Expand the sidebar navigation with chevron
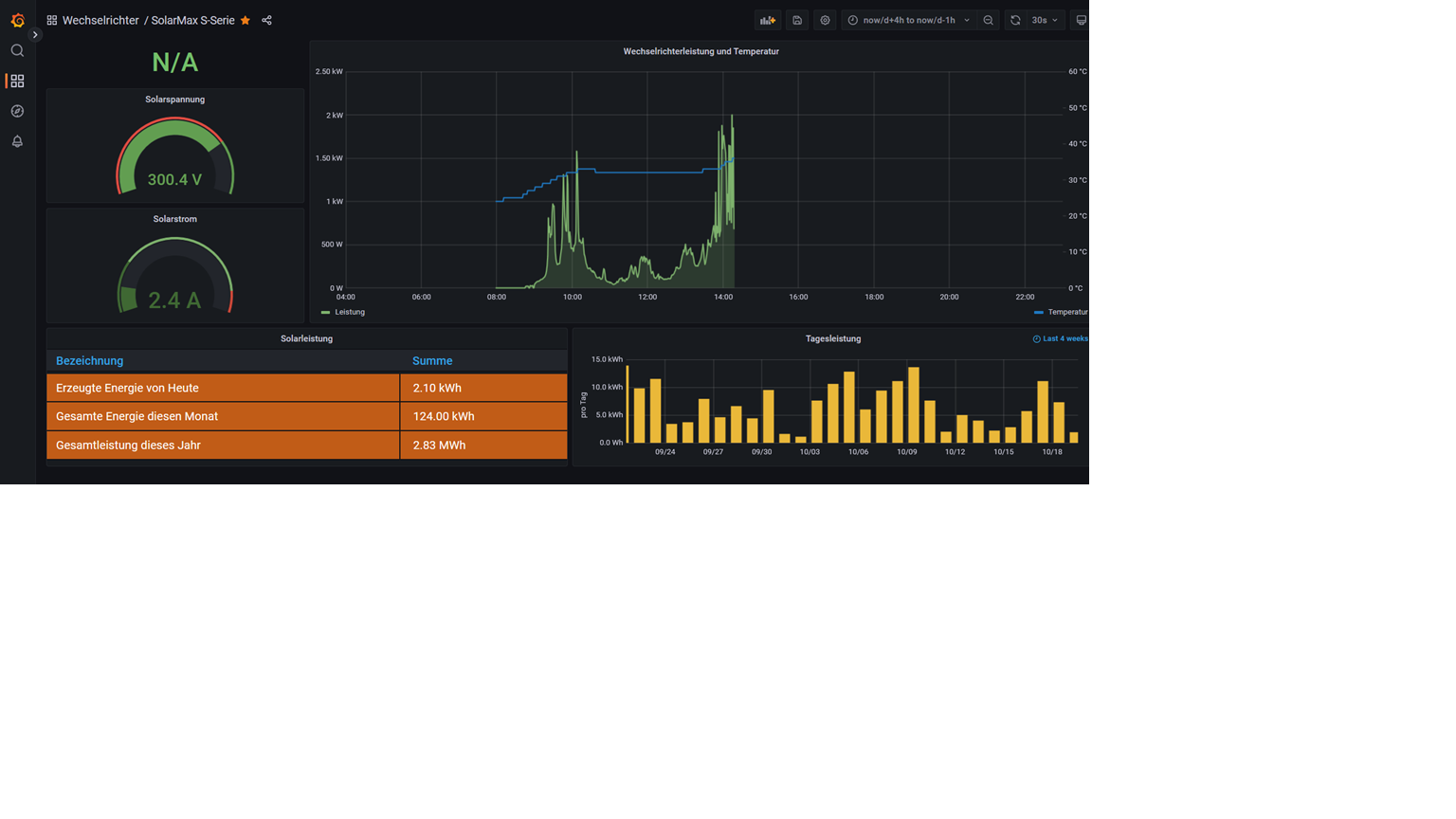 pos(35,35)
